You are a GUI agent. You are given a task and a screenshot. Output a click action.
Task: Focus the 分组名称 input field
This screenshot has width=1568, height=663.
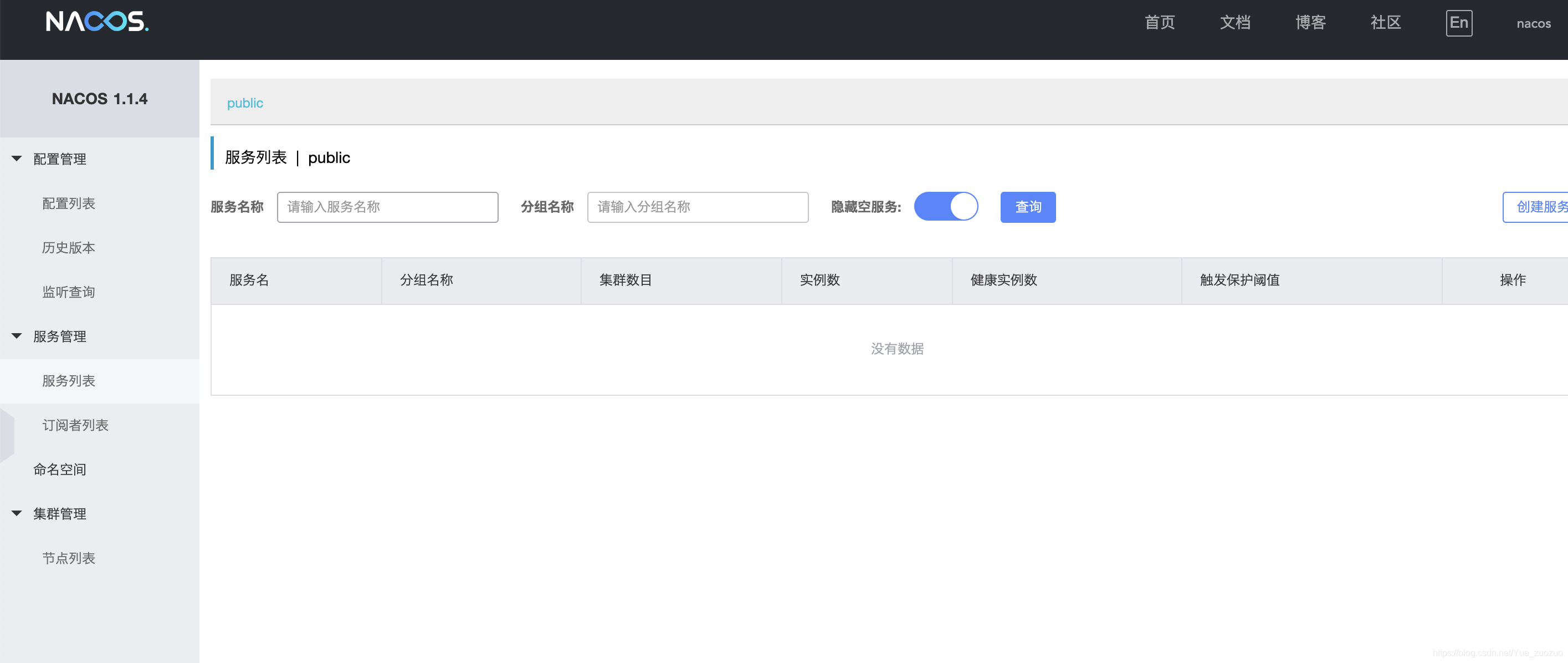click(698, 207)
